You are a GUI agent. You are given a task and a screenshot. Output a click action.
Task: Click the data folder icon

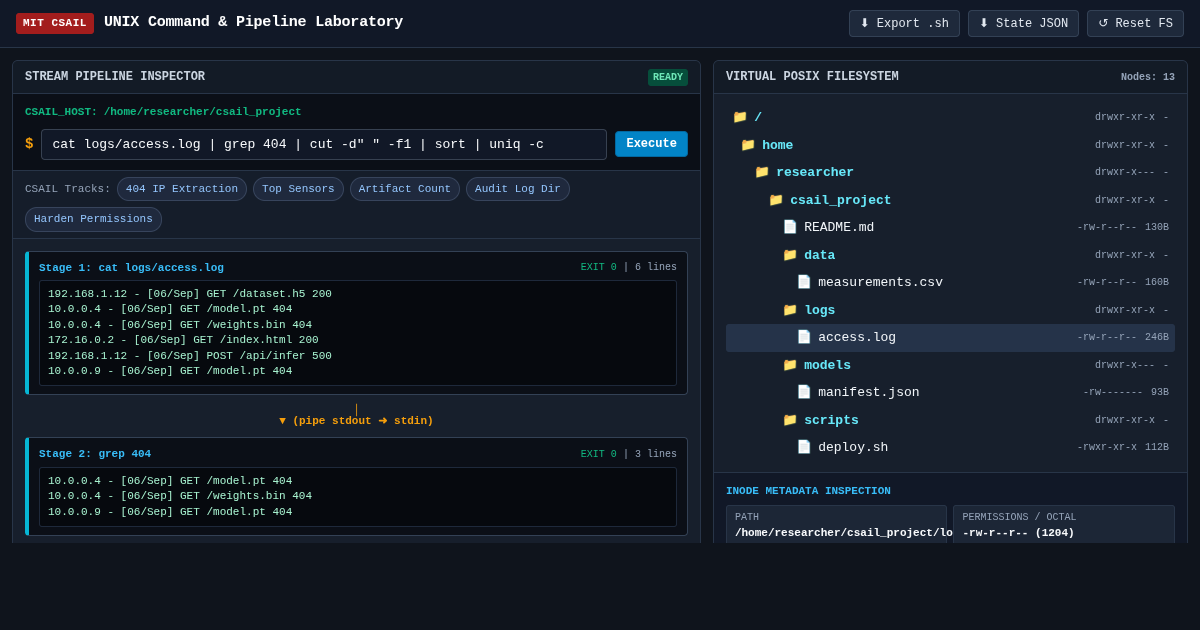click(x=790, y=255)
